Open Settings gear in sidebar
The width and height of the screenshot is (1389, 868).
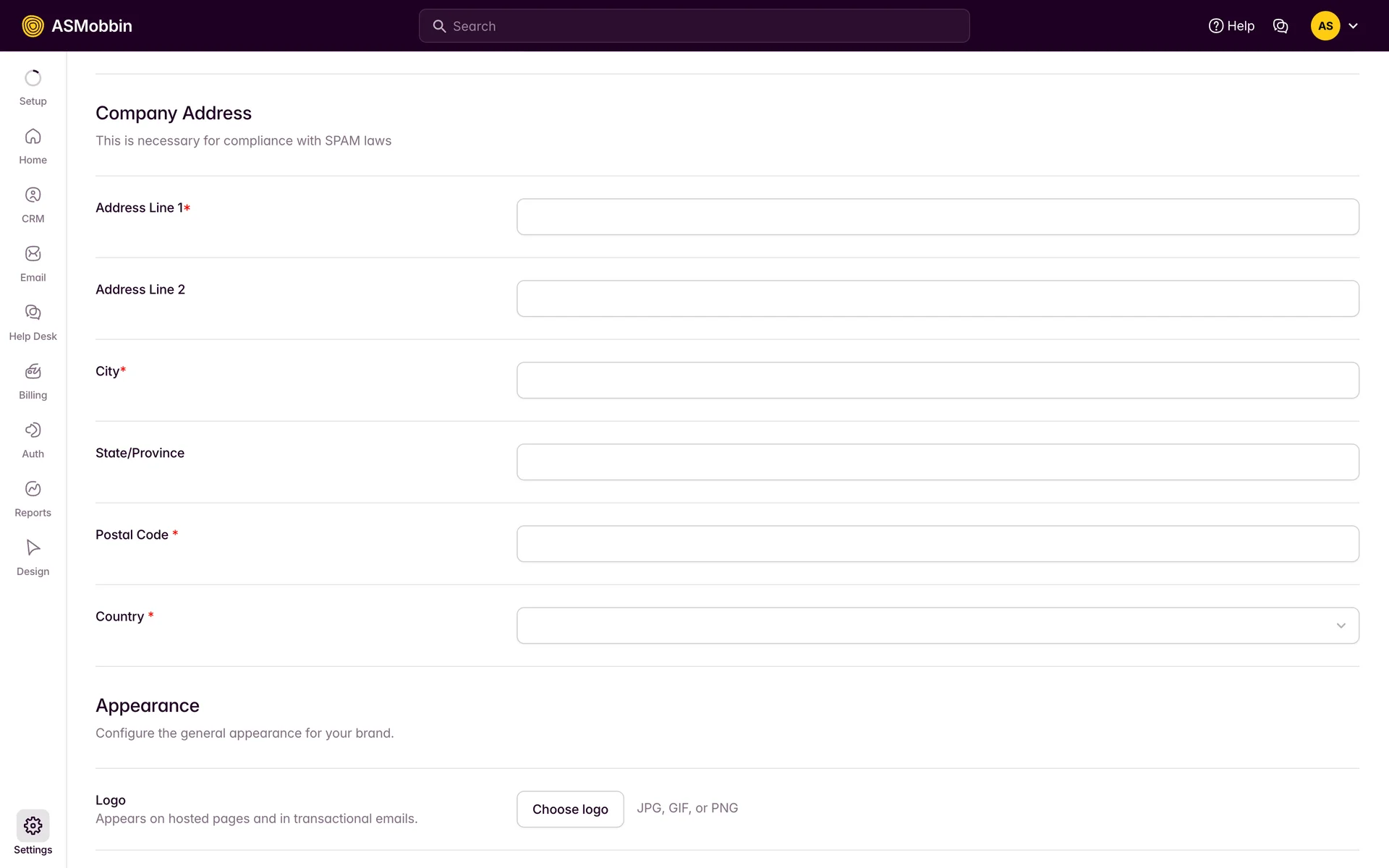point(33,826)
